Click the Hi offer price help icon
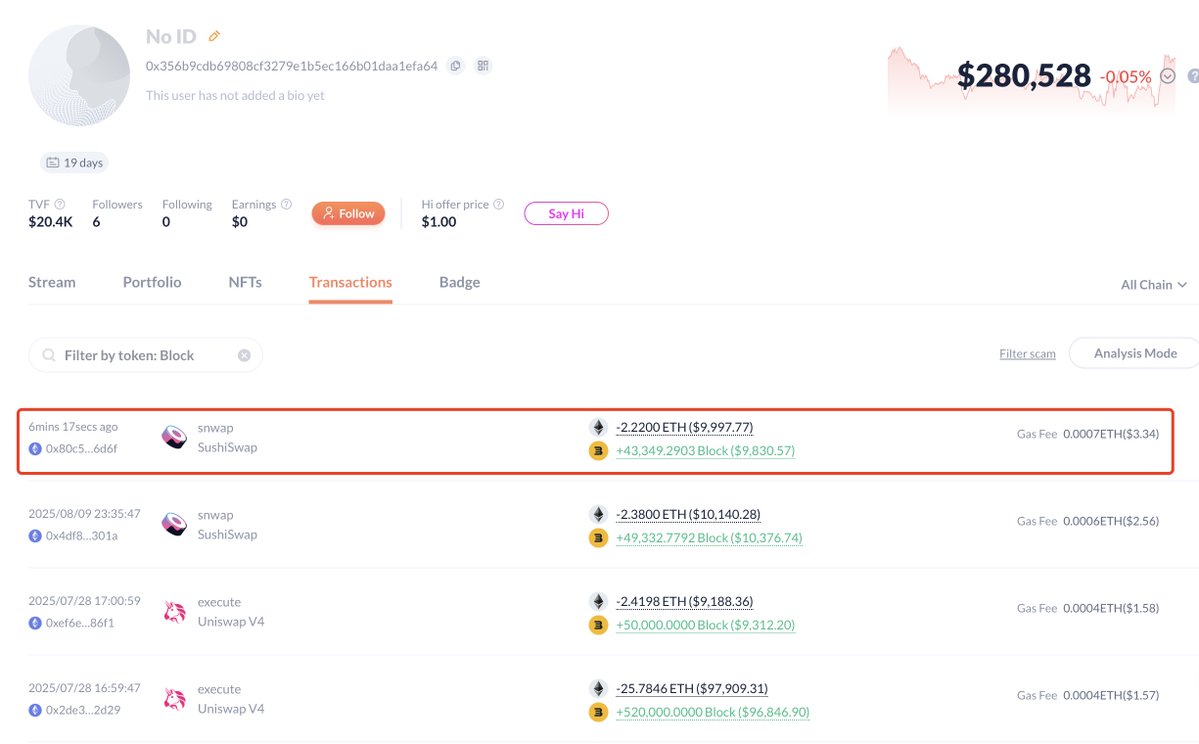Screen dimensions: 1199x744 coord(499,204)
